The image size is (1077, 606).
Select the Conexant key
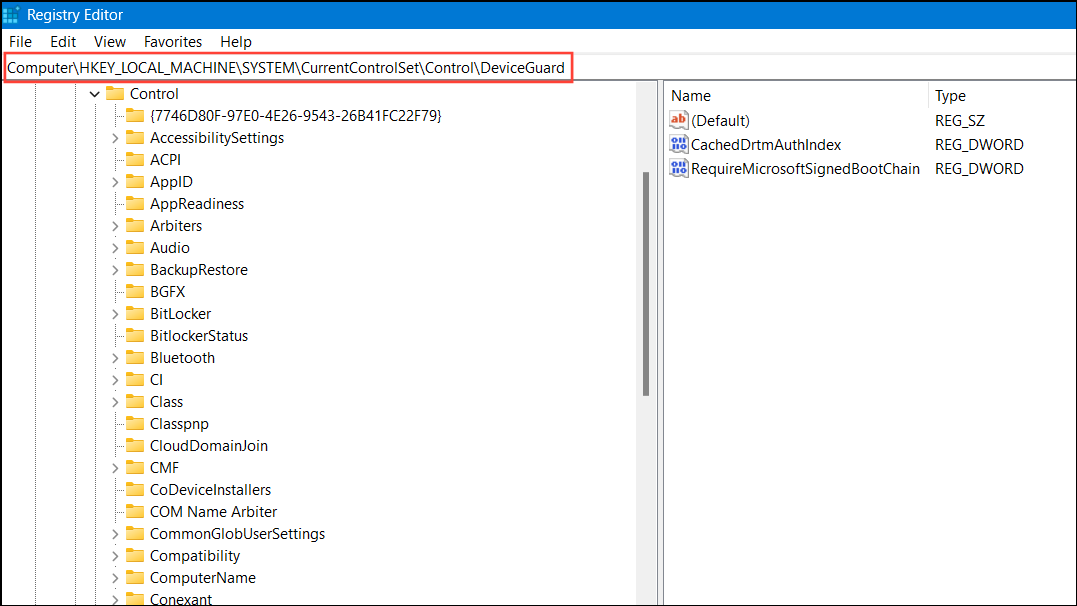[181, 599]
